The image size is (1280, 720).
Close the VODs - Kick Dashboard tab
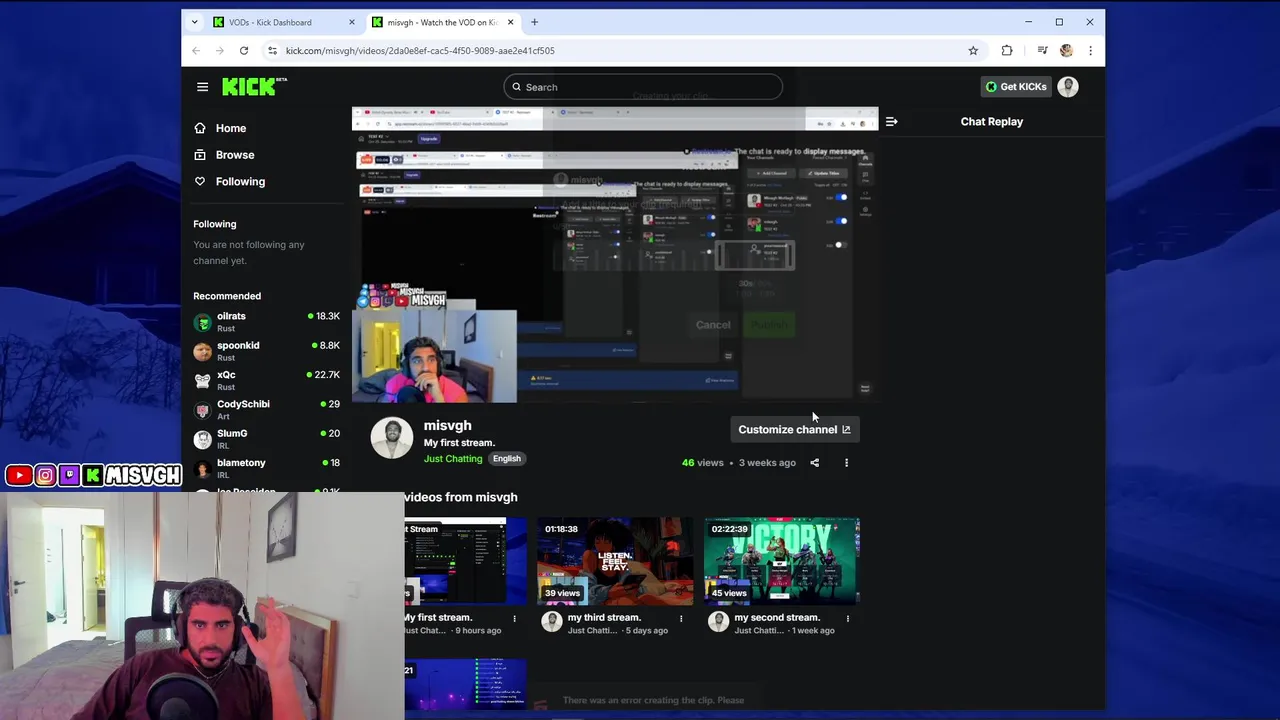pyautogui.click(x=351, y=22)
